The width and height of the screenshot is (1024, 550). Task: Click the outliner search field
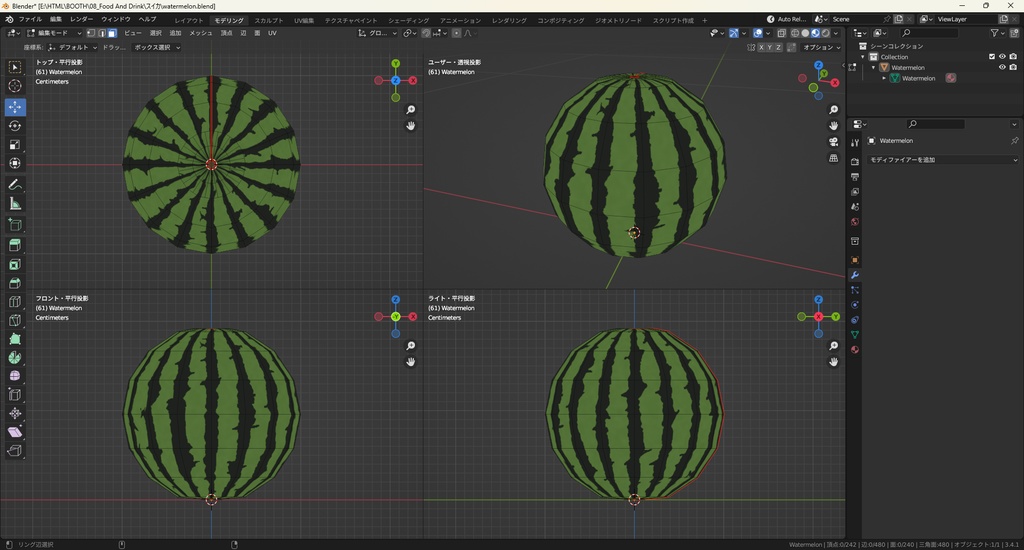(929, 33)
